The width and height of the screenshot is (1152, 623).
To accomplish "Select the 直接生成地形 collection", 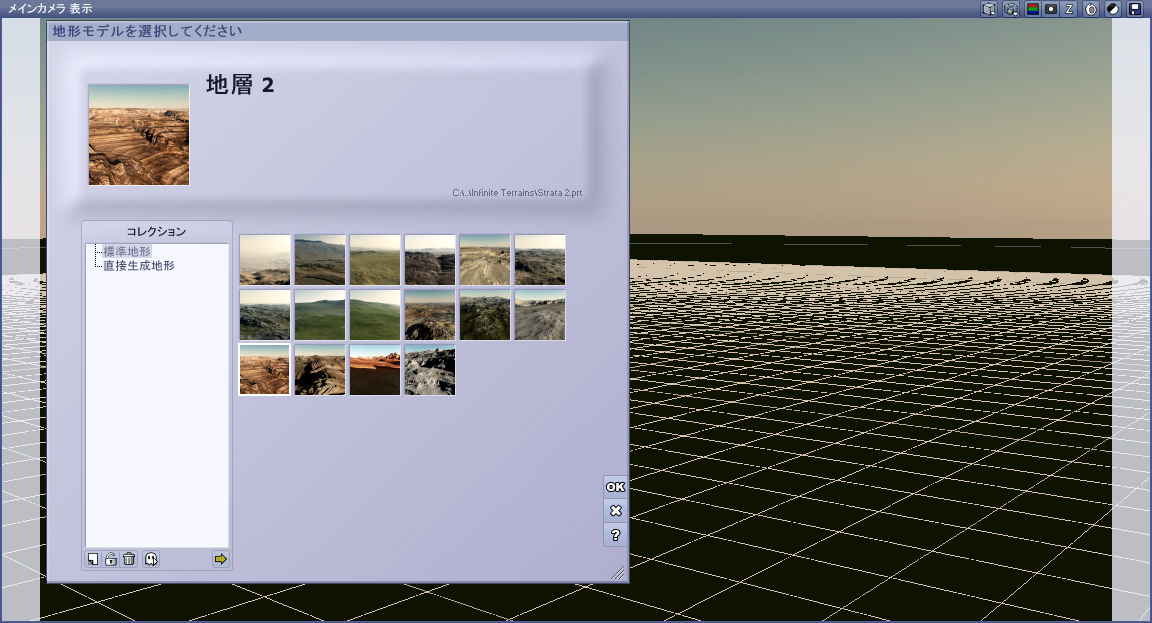I will tap(139, 265).
